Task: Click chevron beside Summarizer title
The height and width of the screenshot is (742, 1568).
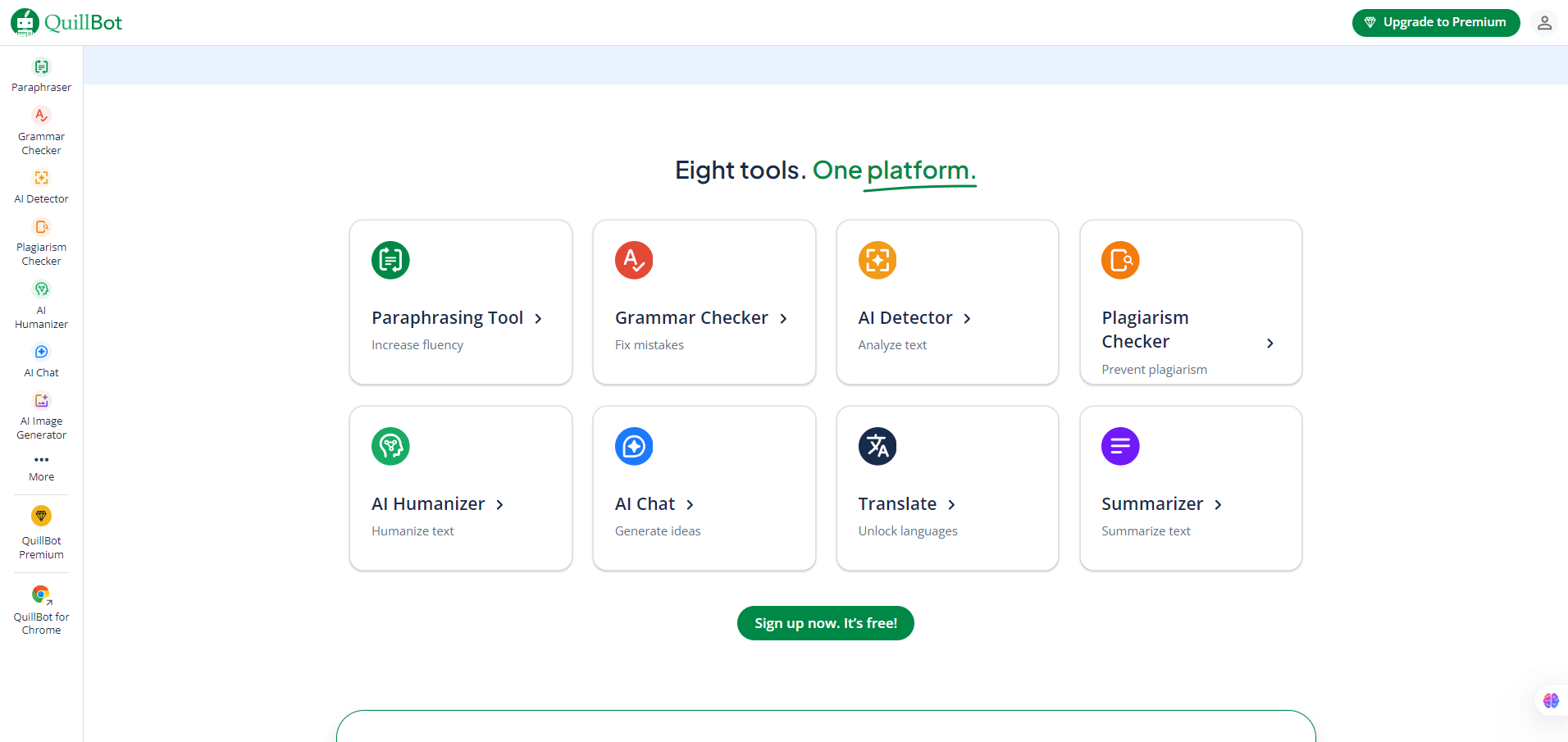Action: [x=1218, y=505]
